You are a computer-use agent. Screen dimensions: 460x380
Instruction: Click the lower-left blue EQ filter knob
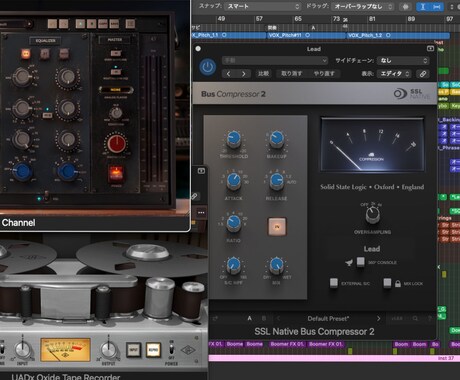[22, 171]
